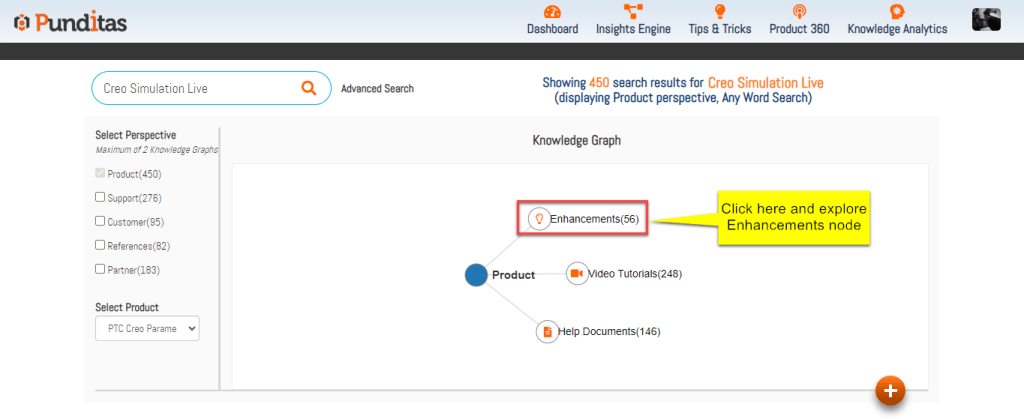Open the user profile avatar
Screen dimensions: 1024x419
coord(987,19)
